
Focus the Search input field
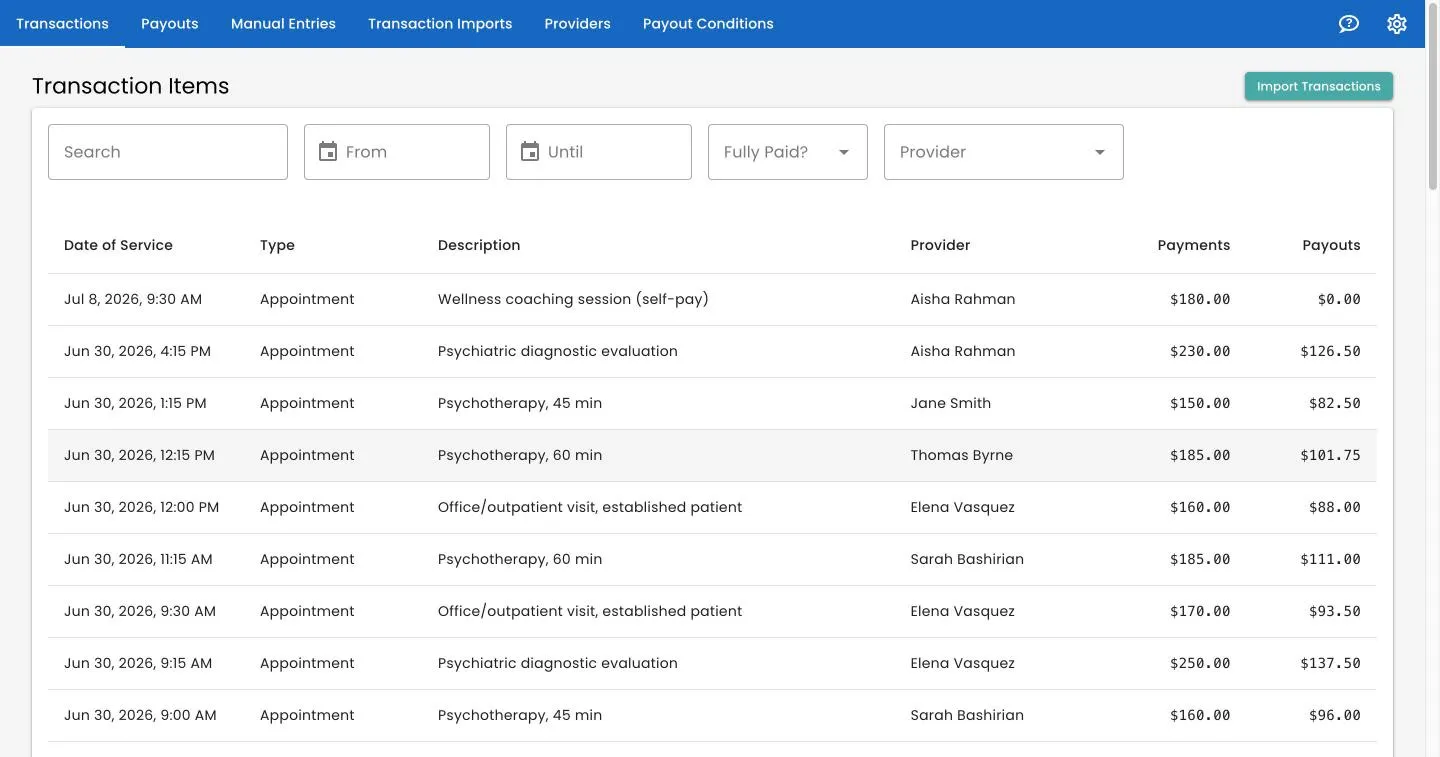[x=168, y=152]
